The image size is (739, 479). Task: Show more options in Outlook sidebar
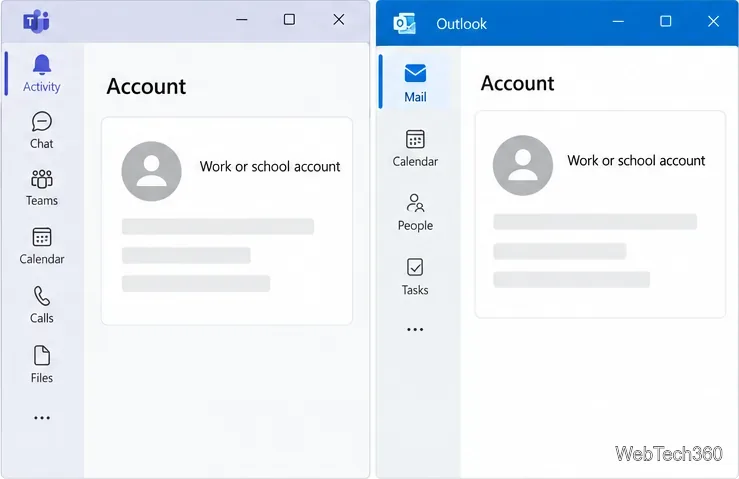pyautogui.click(x=415, y=329)
